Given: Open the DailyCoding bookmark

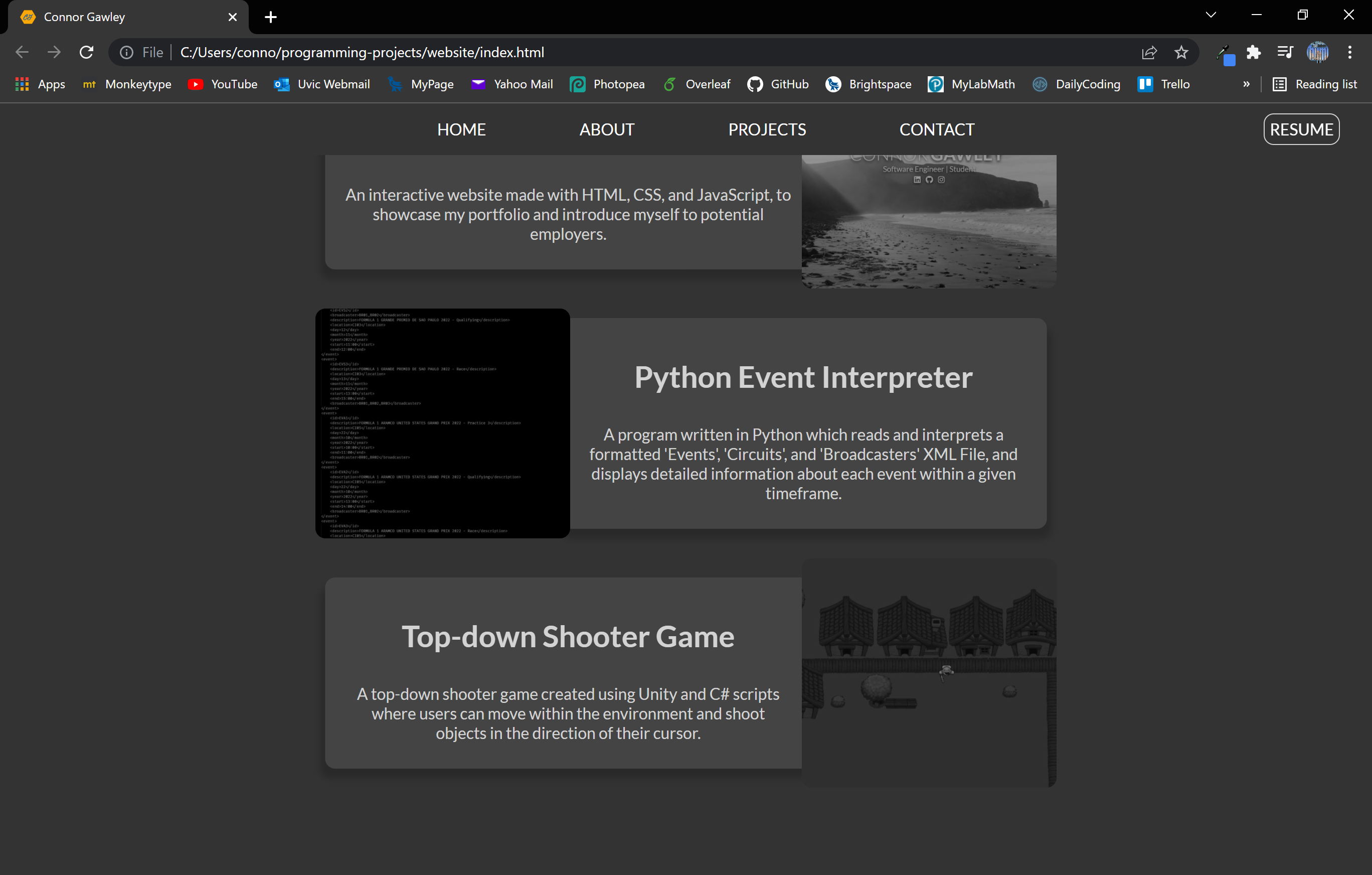Looking at the screenshot, I should 1077,84.
